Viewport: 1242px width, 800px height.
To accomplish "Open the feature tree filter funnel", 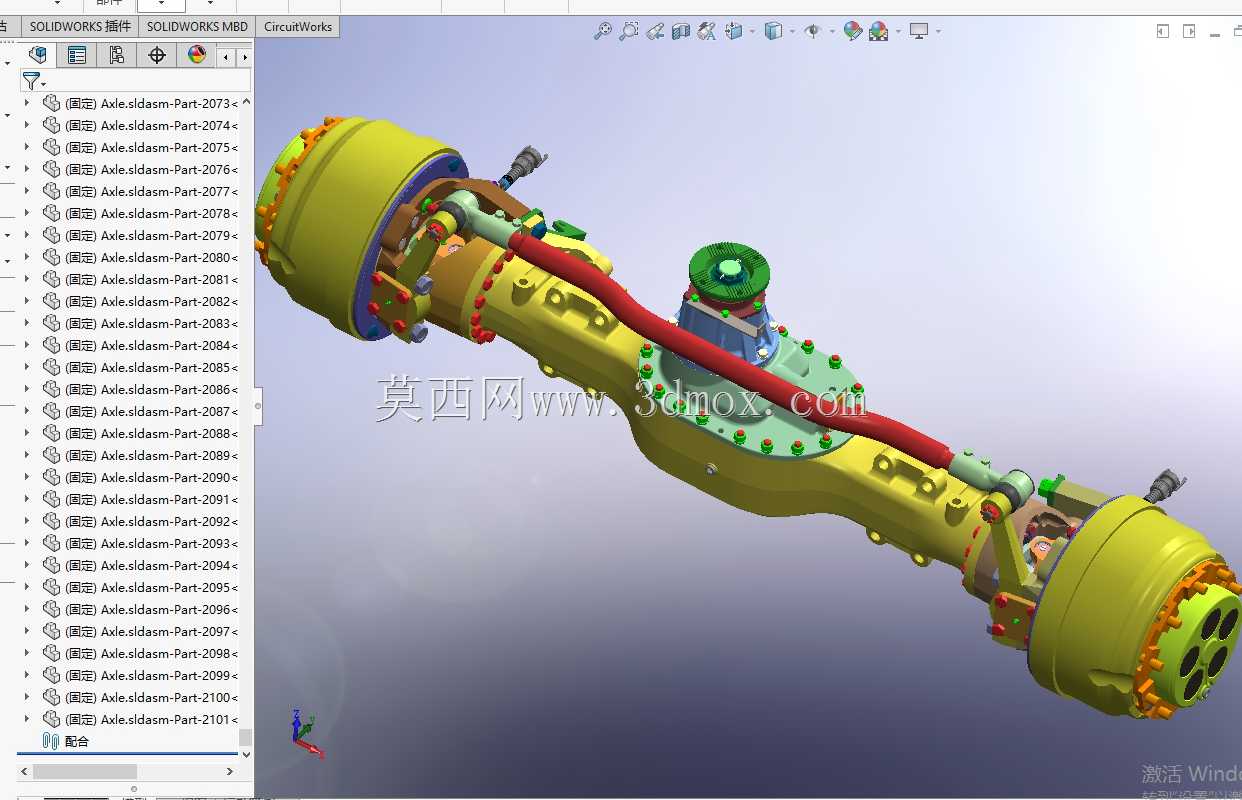I will [31, 81].
